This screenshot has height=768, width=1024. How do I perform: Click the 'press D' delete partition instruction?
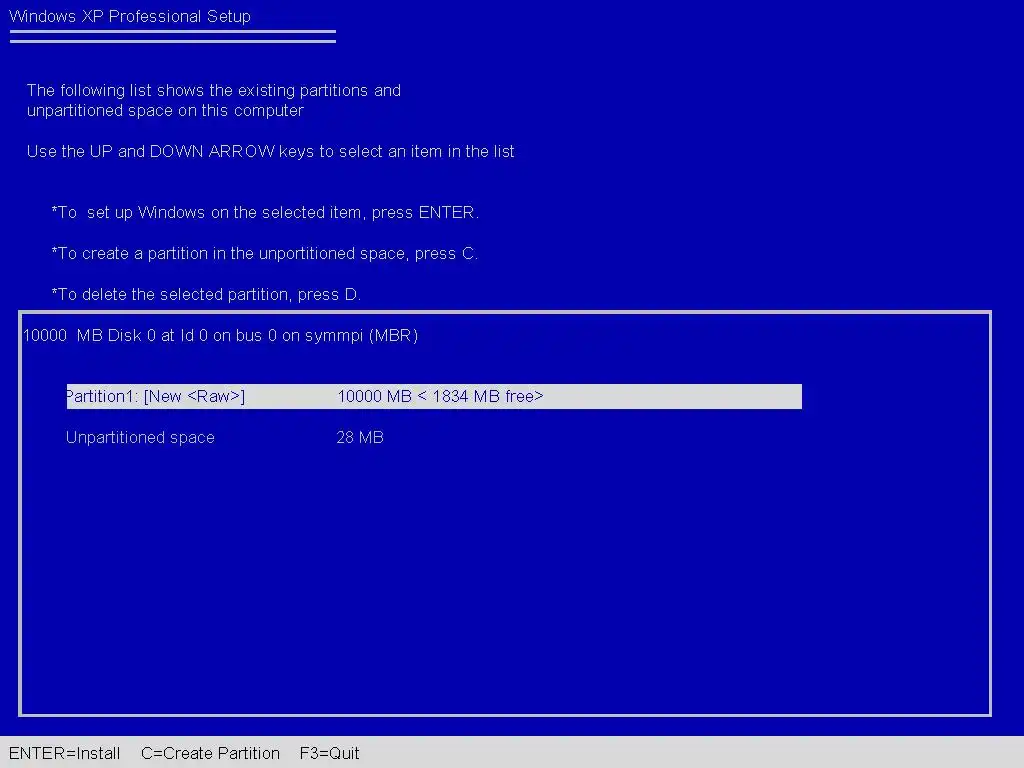[206, 295]
